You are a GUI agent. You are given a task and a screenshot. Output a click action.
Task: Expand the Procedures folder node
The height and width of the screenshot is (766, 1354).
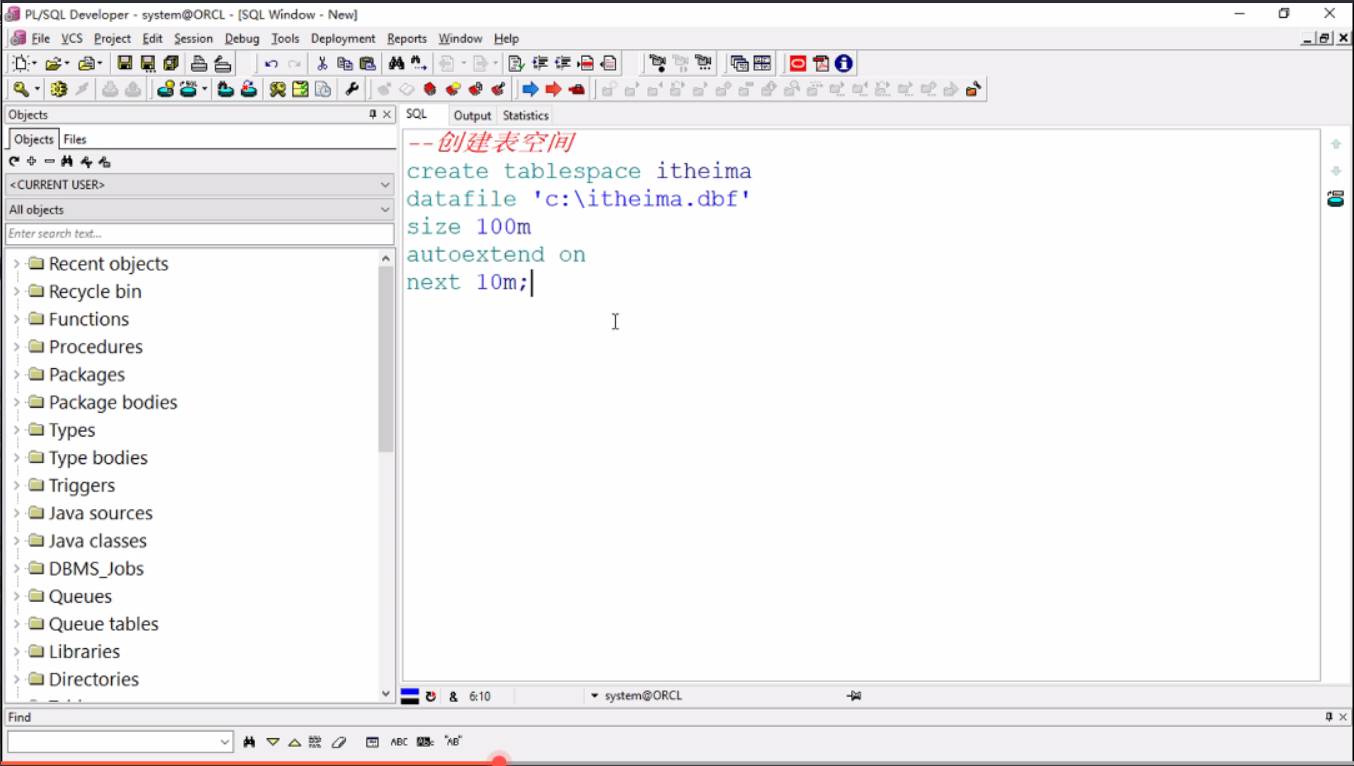pos(16,347)
